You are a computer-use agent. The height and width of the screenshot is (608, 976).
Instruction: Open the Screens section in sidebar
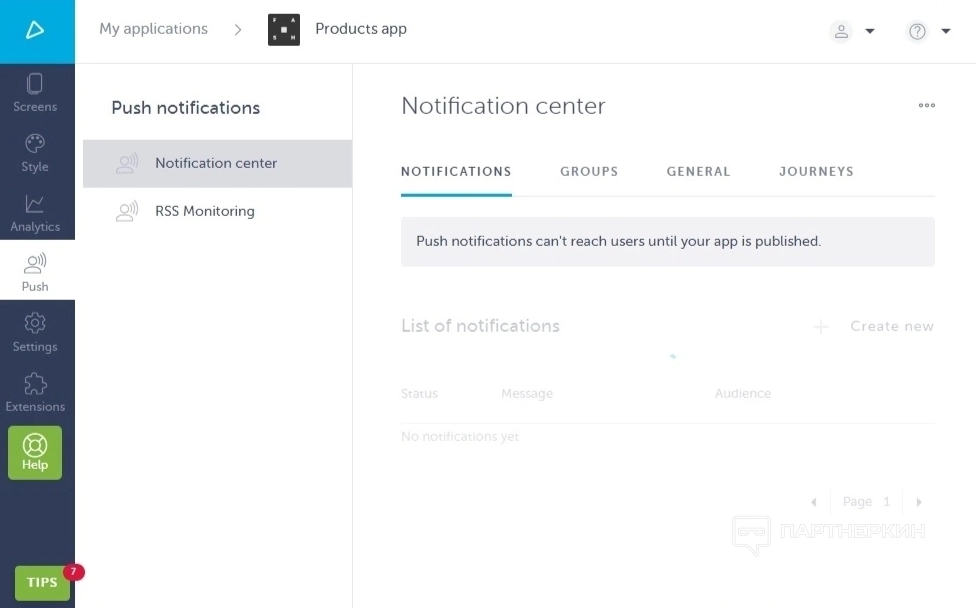coord(35,91)
